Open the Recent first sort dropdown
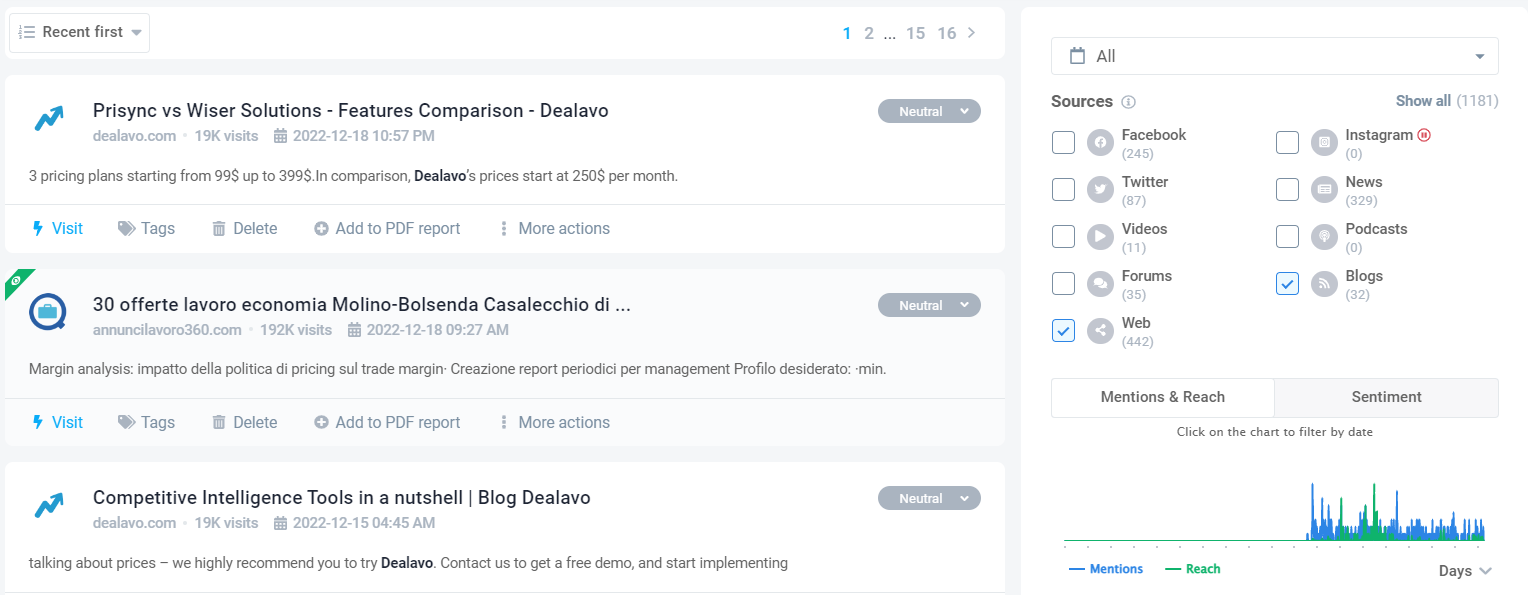This screenshot has height=595, width=1528. (x=80, y=33)
